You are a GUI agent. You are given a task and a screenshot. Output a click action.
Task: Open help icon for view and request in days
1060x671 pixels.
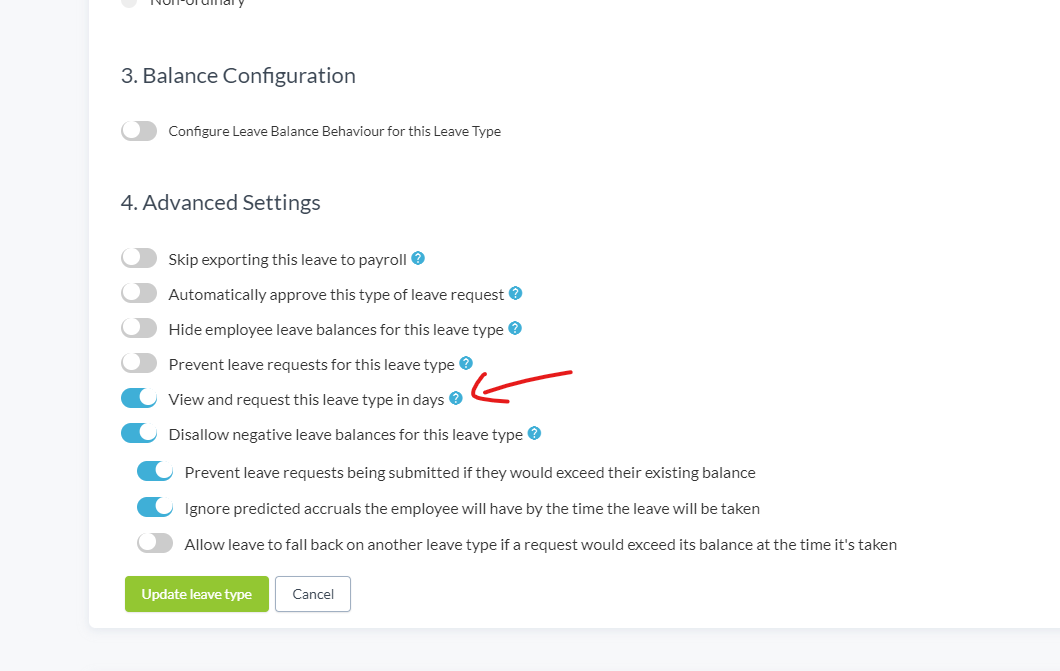456,399
